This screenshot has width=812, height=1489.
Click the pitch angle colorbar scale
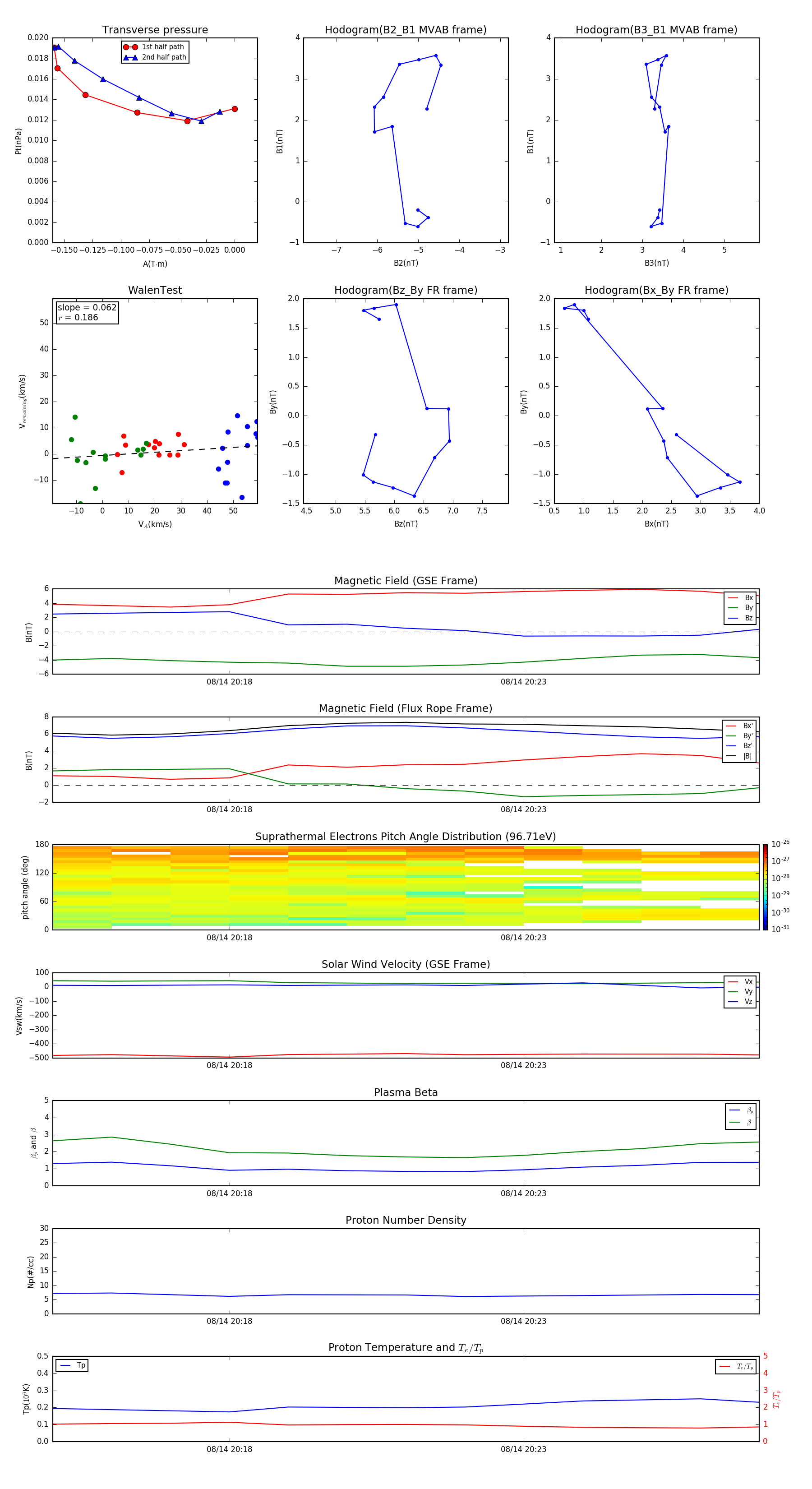click(x=765, y=887)
